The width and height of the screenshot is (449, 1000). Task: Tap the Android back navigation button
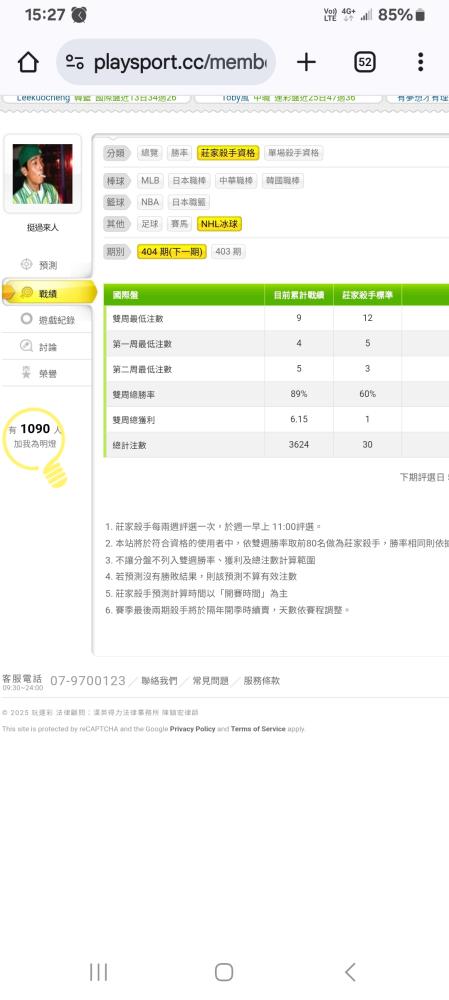pos(350,972)
